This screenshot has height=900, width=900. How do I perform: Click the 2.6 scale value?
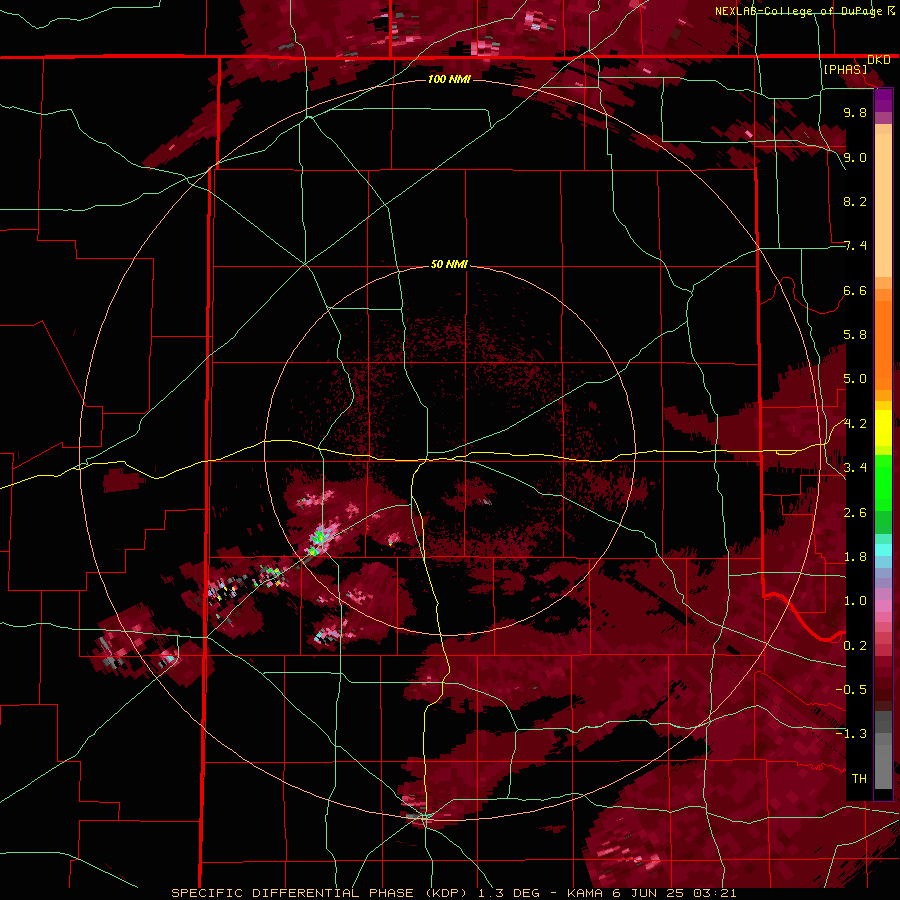[x=855, y=513]
